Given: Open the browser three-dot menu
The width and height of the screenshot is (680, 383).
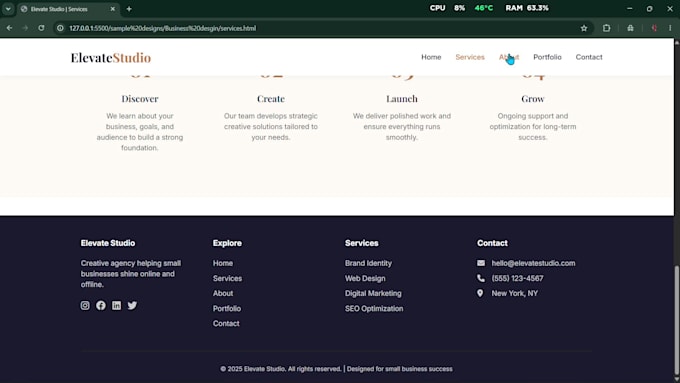Looking at the screenshot, I should click(x=670, y=28).
